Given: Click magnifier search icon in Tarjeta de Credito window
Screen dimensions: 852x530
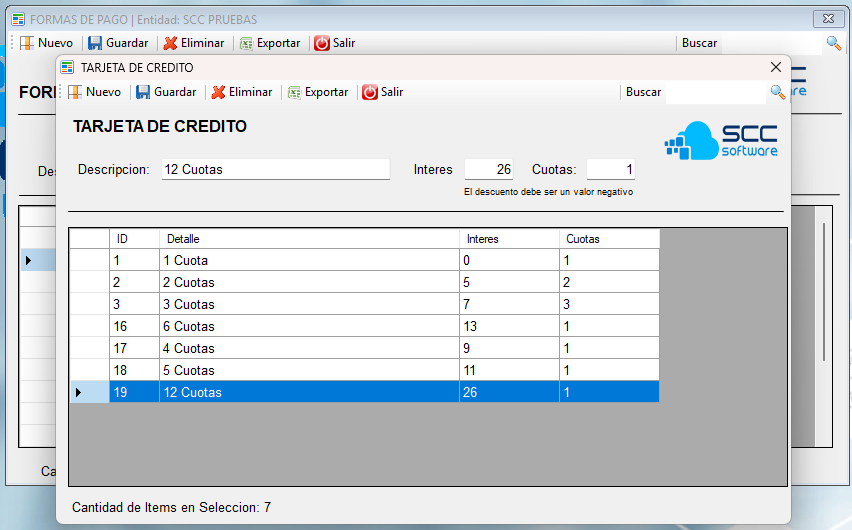Looking at the screenshot, I should 778,92.
